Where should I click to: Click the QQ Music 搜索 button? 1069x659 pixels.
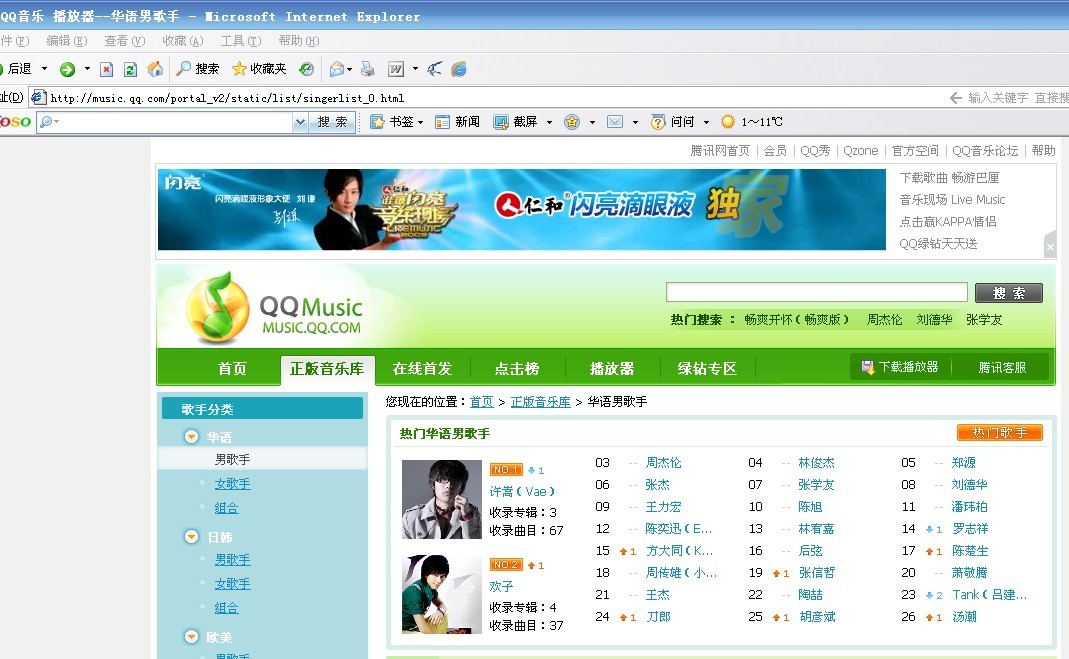(x=1008, y=293)
